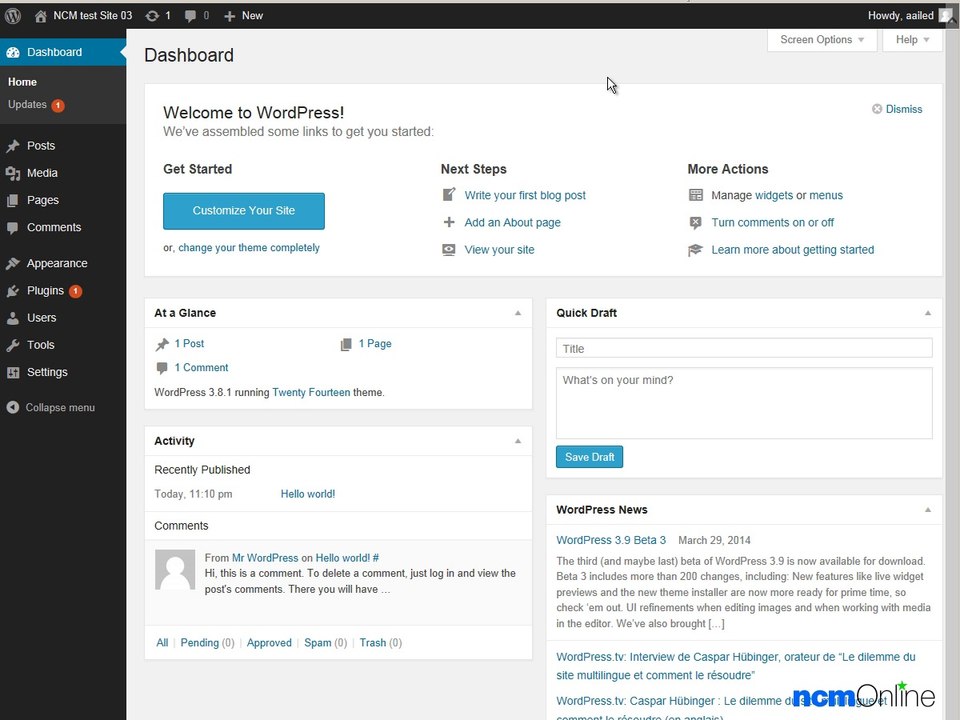Filter comments by Spam (0)
960x720 pixels.
(x=325, y=643)
